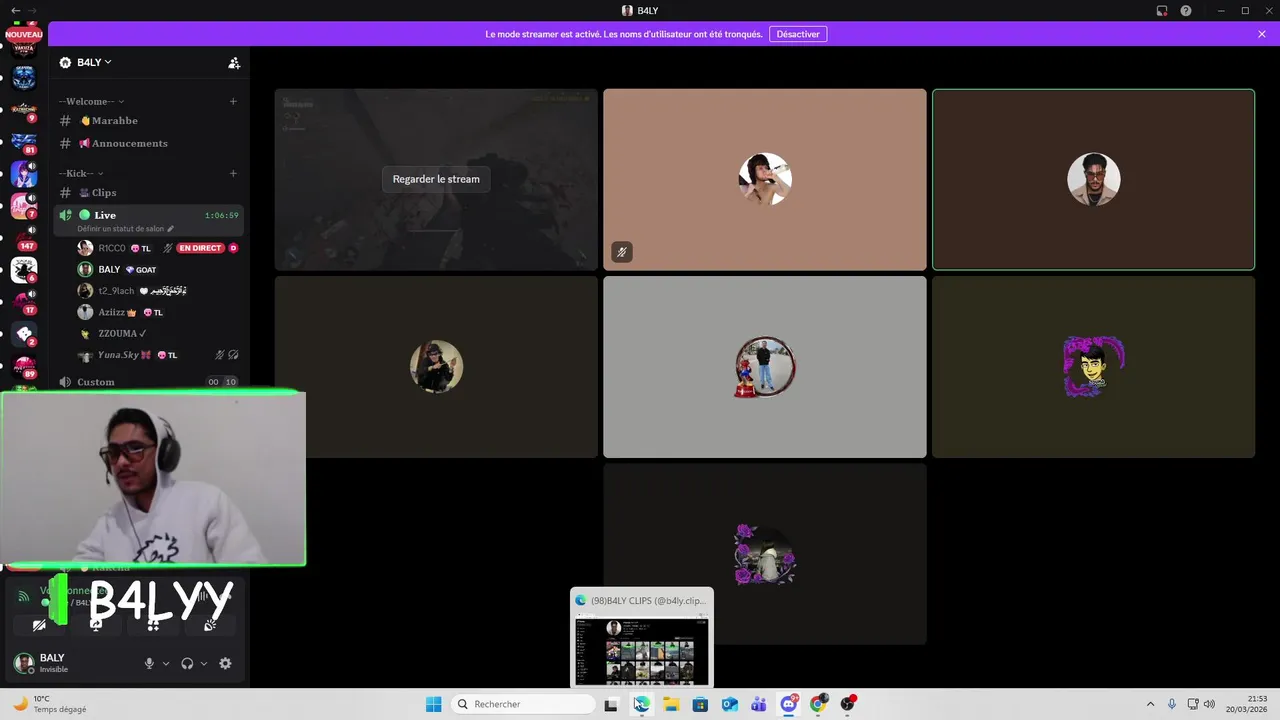Open the Clips text channel
This screenshot has height=720, width=1280.
pos(148,192)
